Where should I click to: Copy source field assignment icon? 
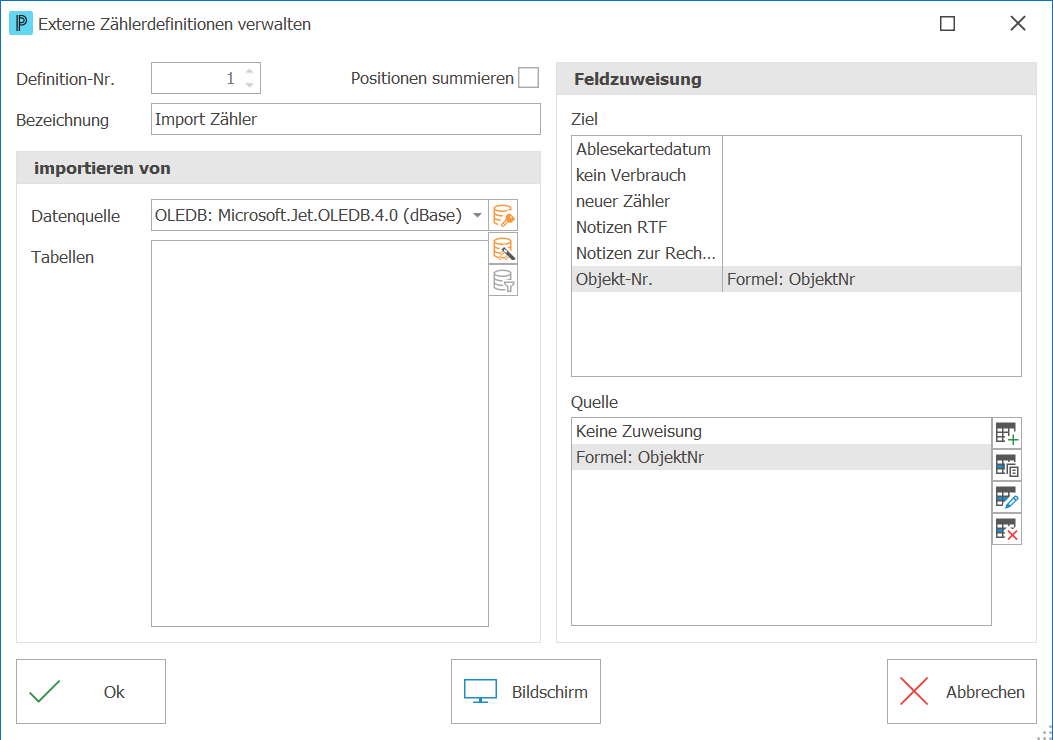pyautogui.click(x=1007, y=465)
